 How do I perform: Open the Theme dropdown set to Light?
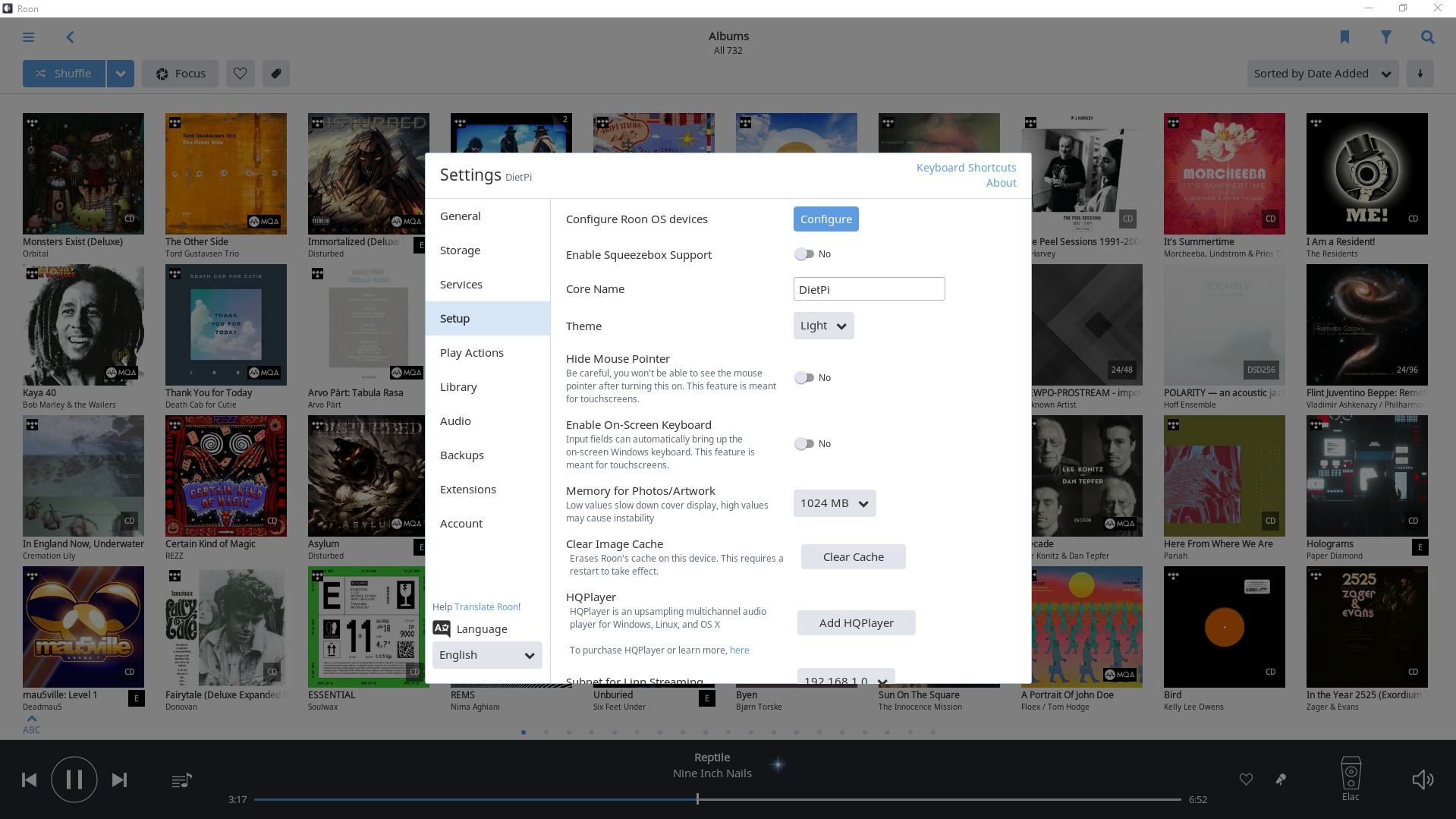(823, 326)
